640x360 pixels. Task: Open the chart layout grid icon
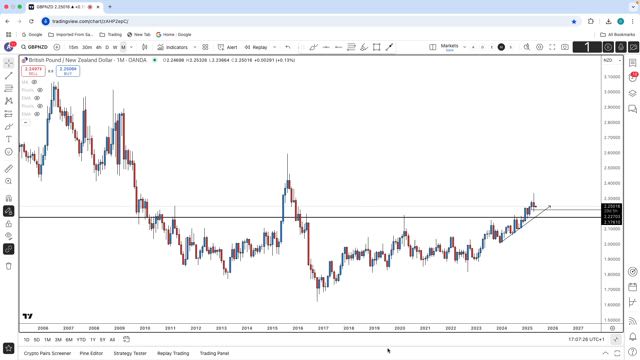point(205,47)
